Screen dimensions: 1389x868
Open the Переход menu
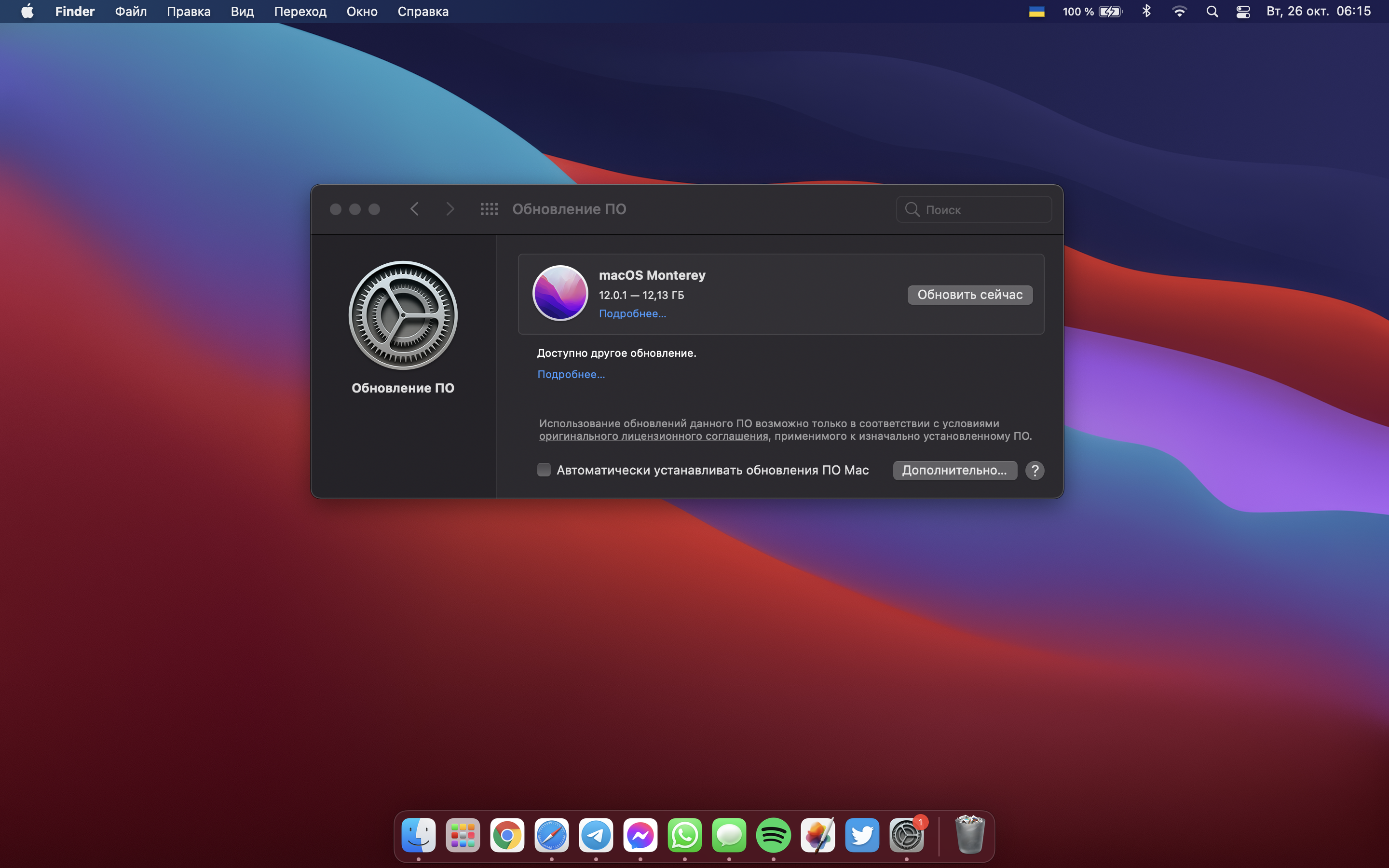tap(300, 12)
